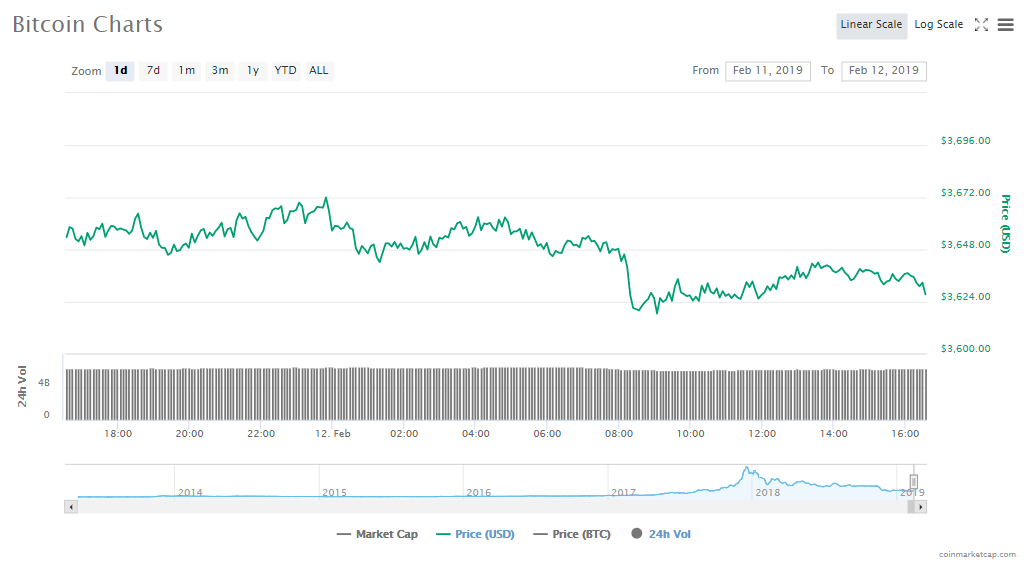The image size is (1030, 571).
Task: Show ALL time range
Action: (318, 71)
